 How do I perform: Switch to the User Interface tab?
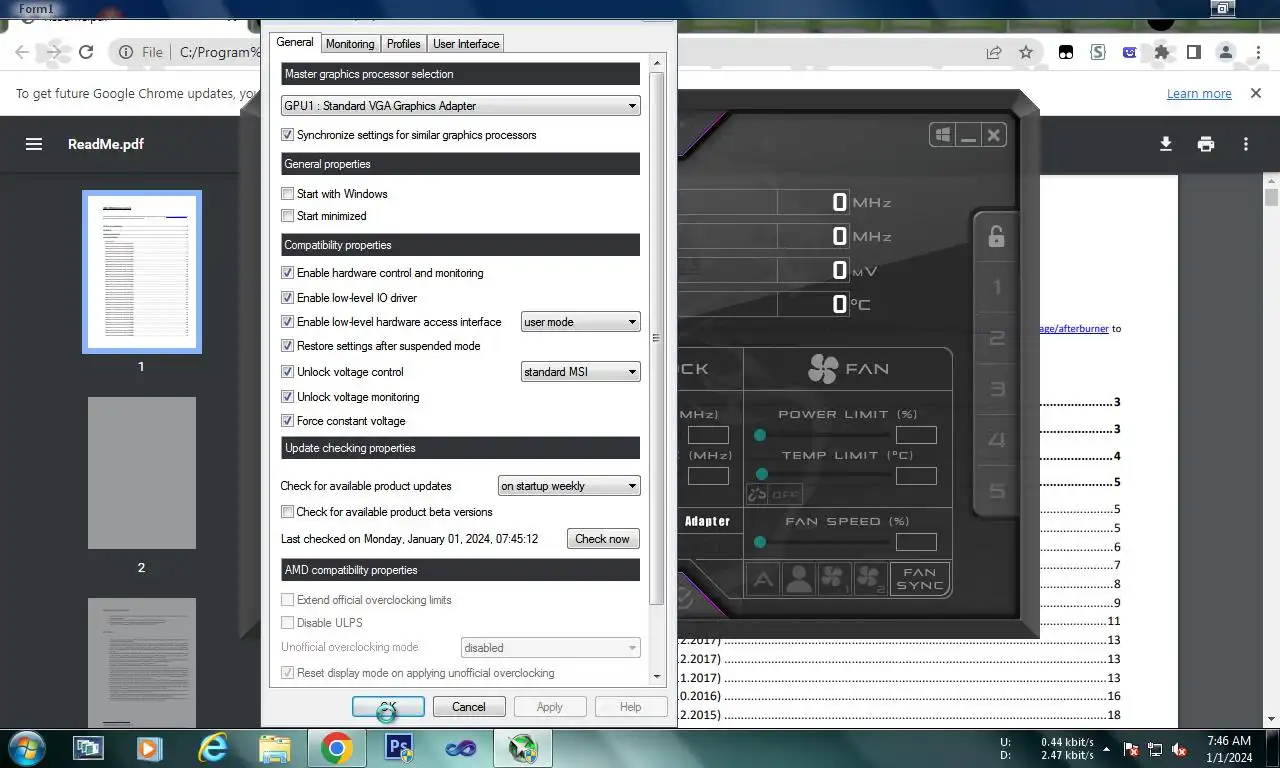466,44
